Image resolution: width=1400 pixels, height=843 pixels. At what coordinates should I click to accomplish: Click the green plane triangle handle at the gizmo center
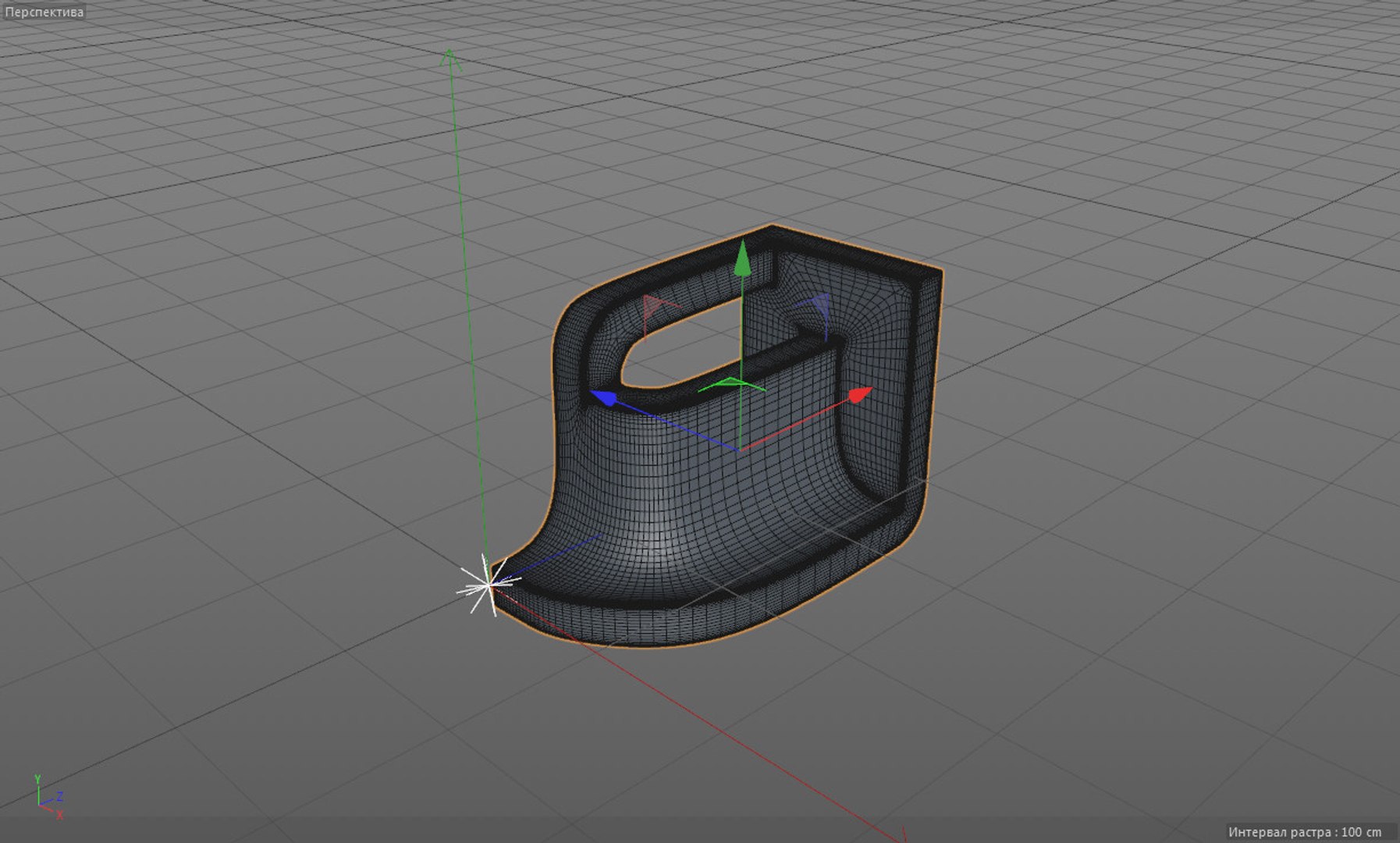732,384
